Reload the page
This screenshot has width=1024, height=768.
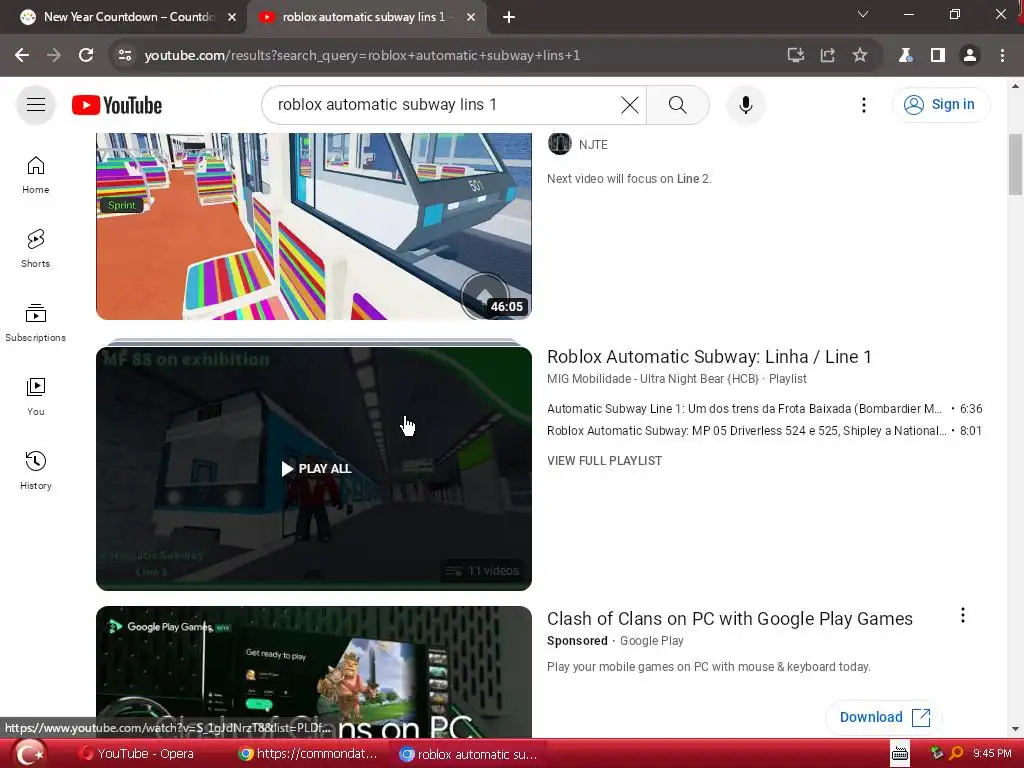click(86, 56)
